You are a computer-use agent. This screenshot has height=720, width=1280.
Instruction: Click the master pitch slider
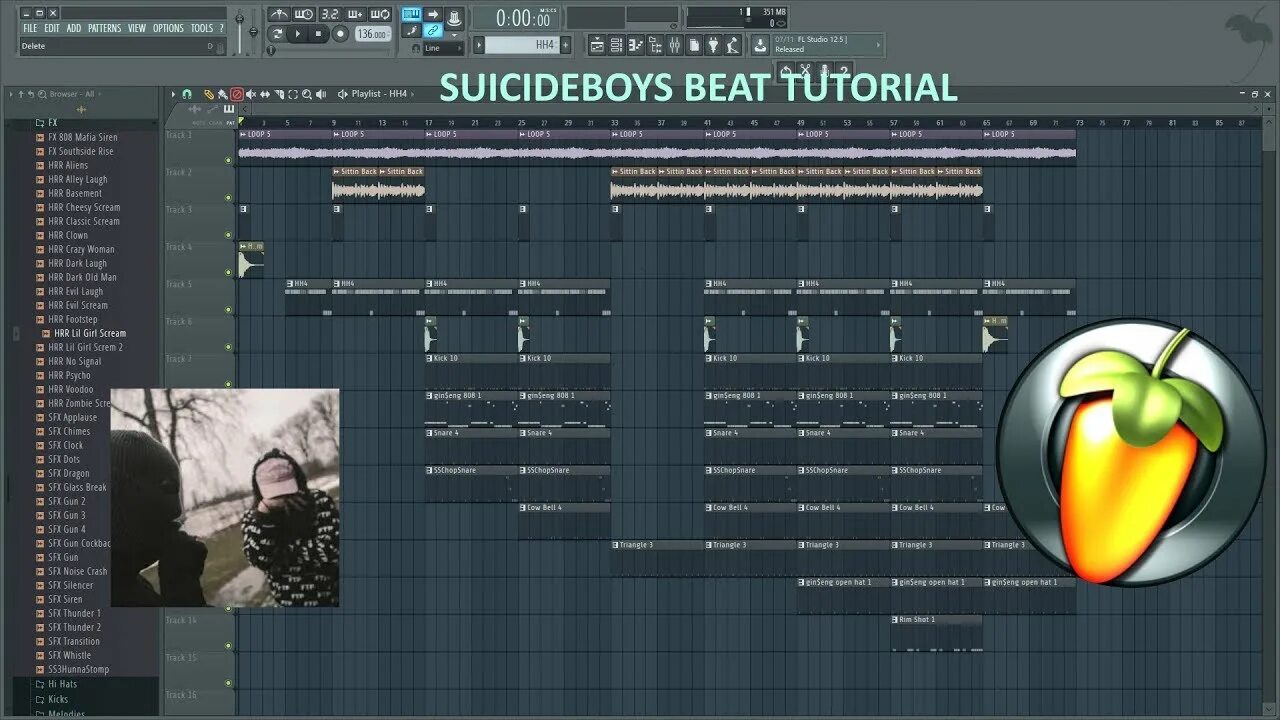[x=253, y=30]
